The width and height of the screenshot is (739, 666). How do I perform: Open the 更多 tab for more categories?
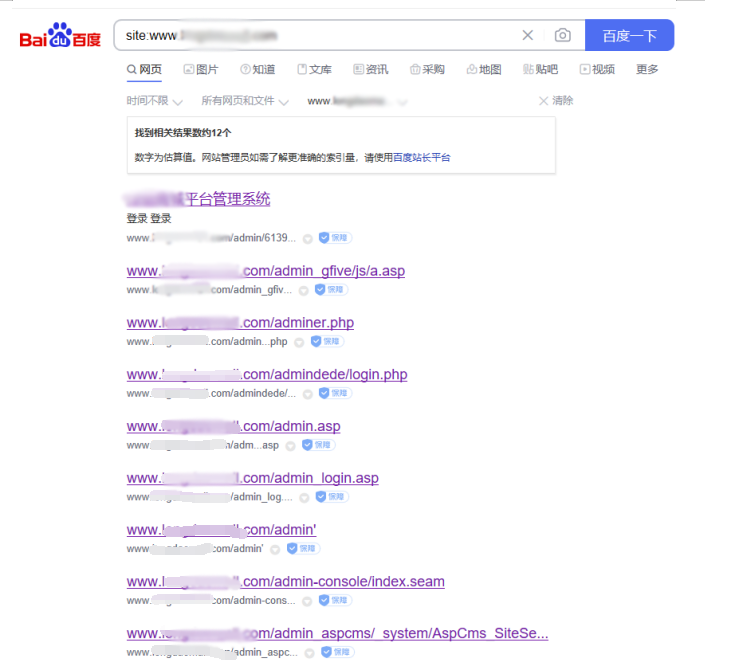647,69
